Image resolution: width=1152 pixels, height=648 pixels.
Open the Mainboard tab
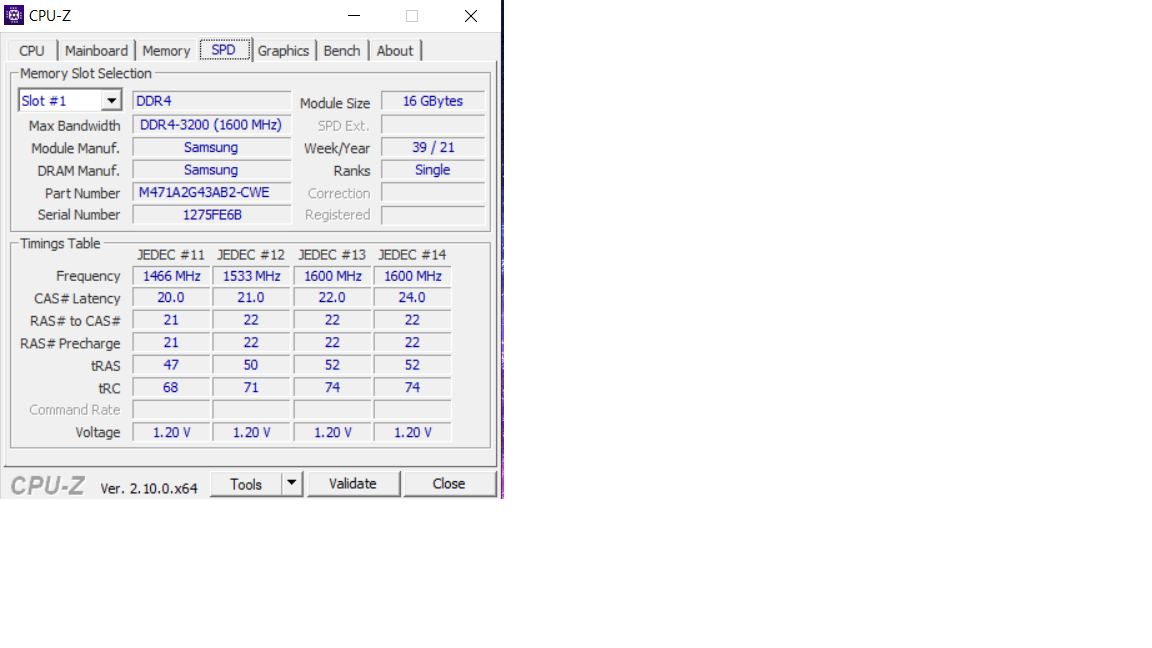[96, 51]
